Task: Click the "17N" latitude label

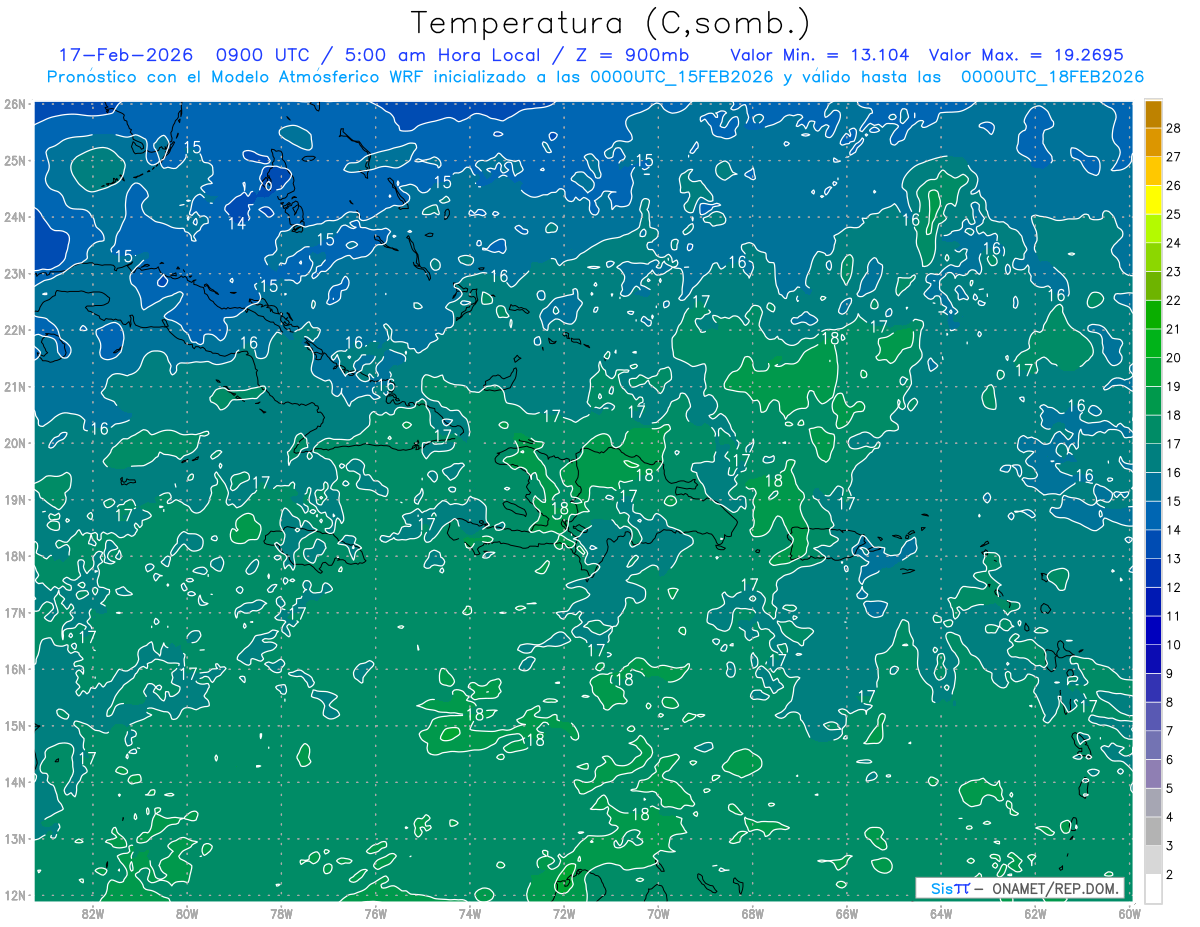Action: coord(14,612)
